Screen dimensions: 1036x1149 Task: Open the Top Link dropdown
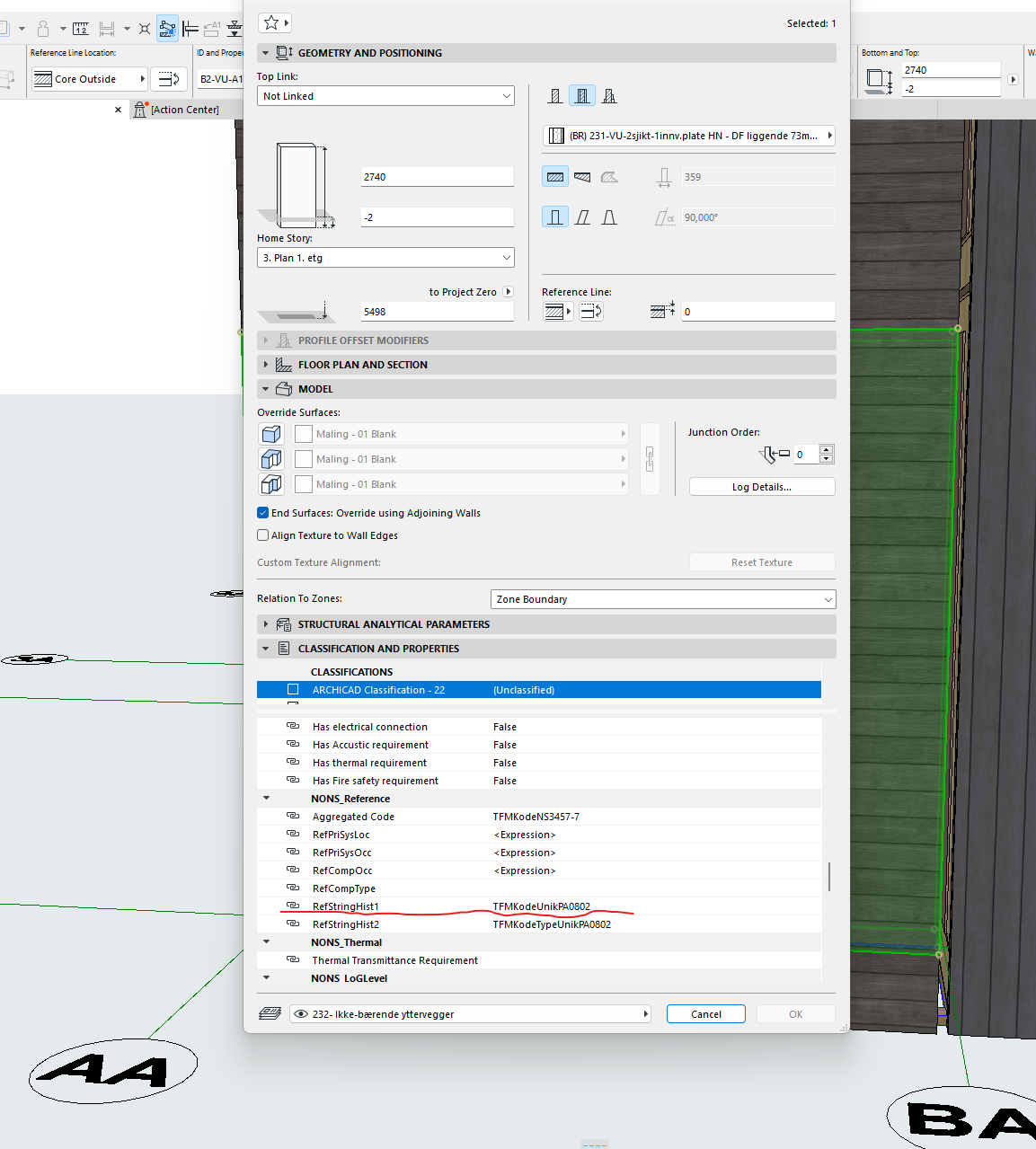[385, 96]
